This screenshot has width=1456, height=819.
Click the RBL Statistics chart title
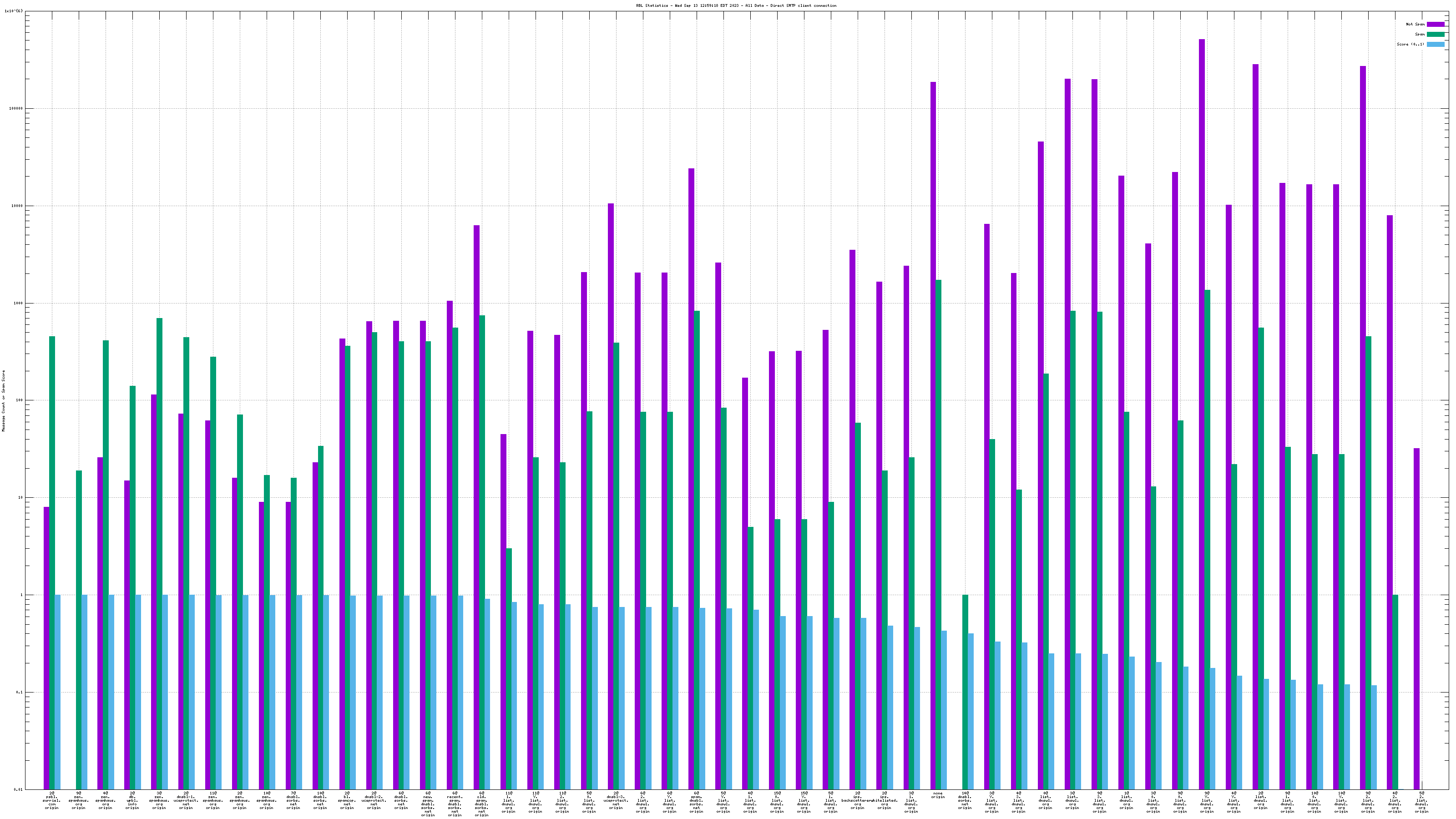(x=736, y=5)
